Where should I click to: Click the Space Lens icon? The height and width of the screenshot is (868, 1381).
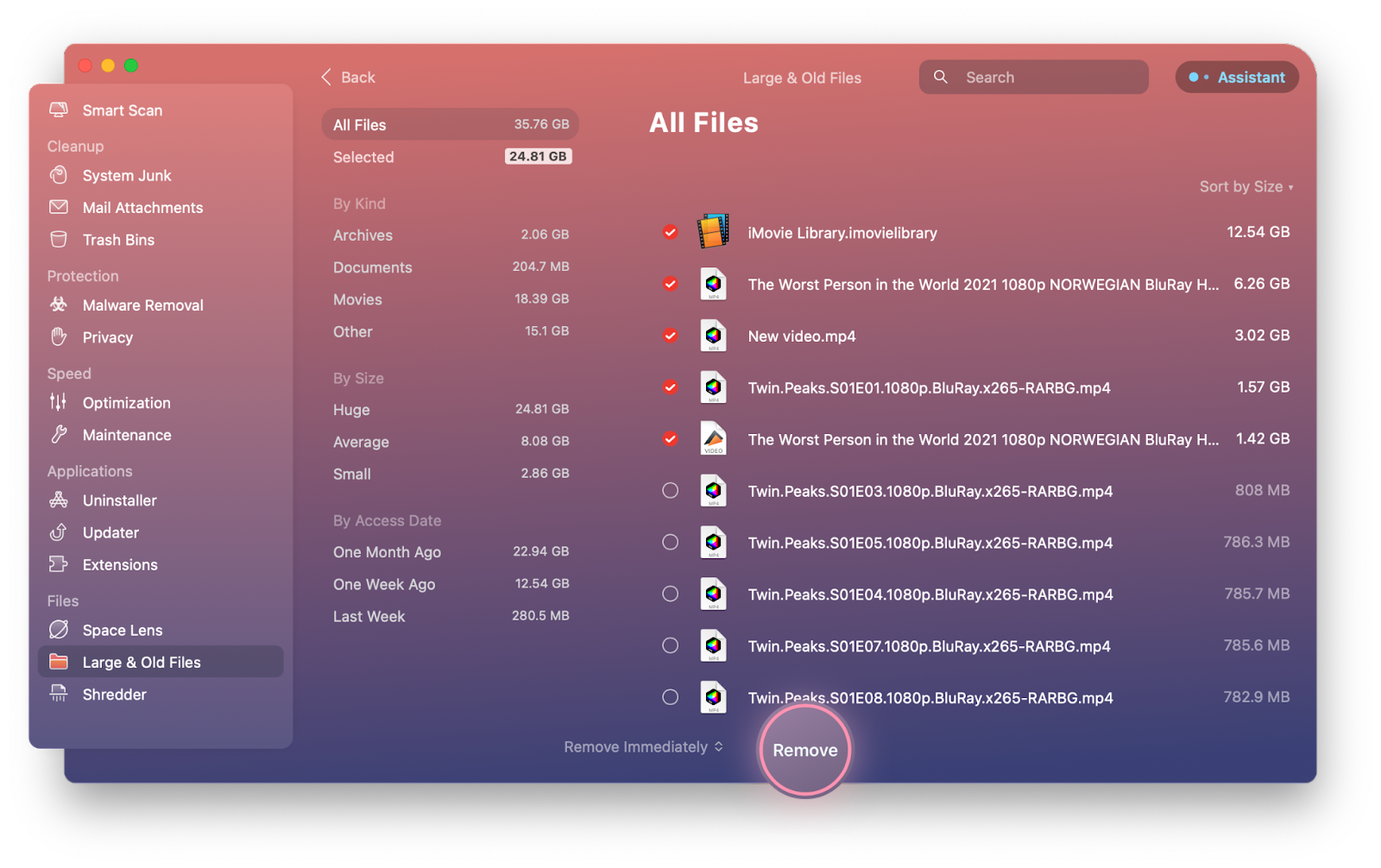coord(59,629)
